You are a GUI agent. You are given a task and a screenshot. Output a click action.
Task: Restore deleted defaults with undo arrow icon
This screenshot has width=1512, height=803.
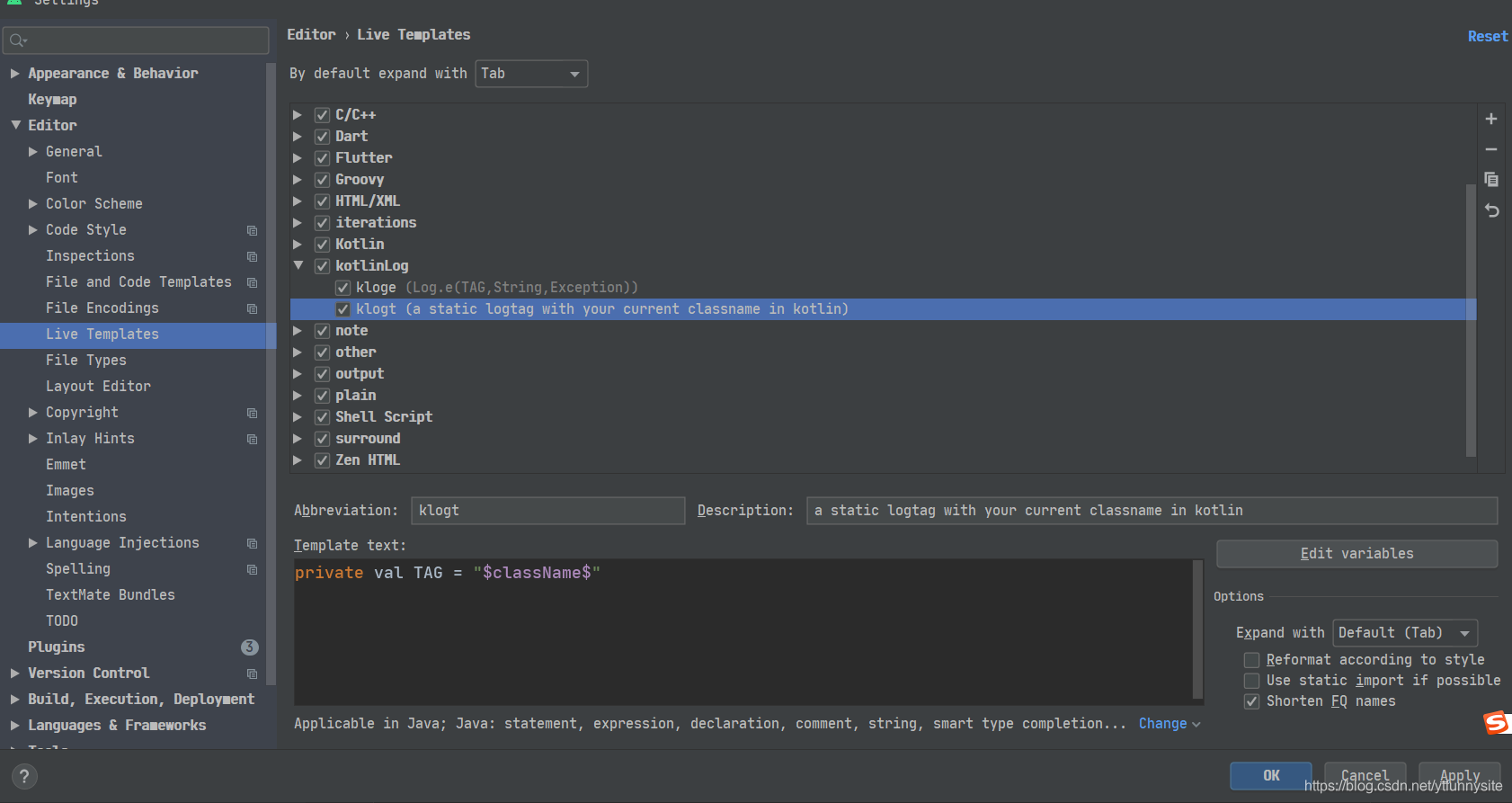pos(1491,210)
